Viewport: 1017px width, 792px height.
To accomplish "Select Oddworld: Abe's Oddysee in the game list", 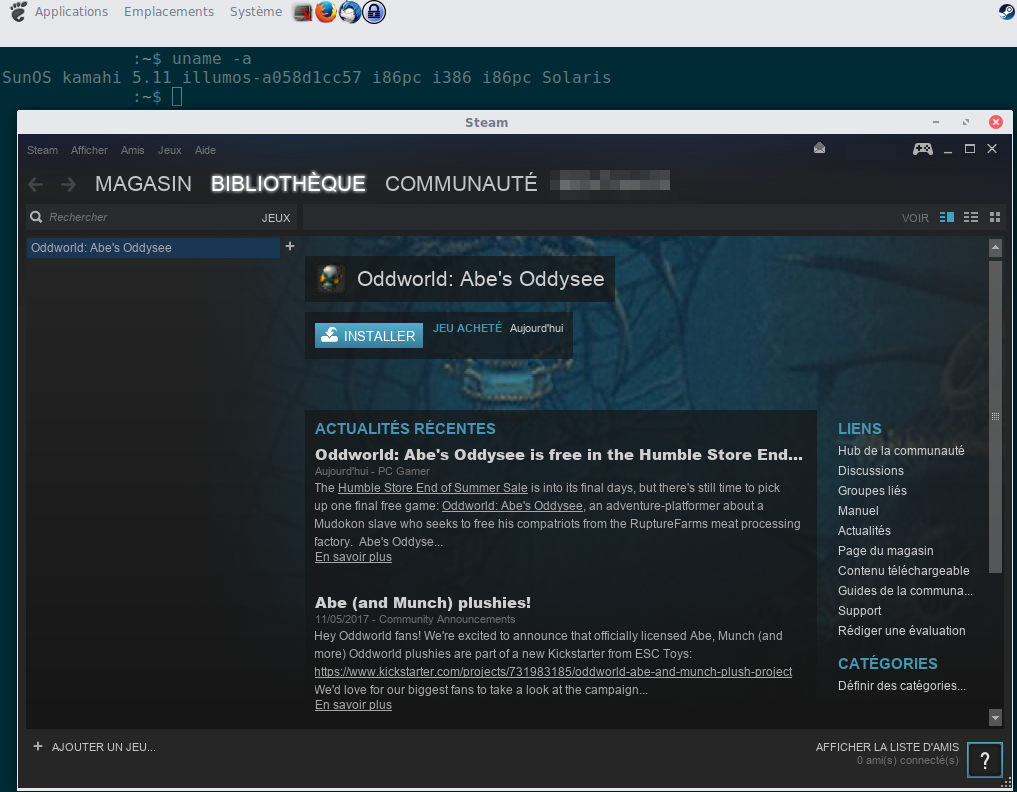I will (x=153, y=248).
